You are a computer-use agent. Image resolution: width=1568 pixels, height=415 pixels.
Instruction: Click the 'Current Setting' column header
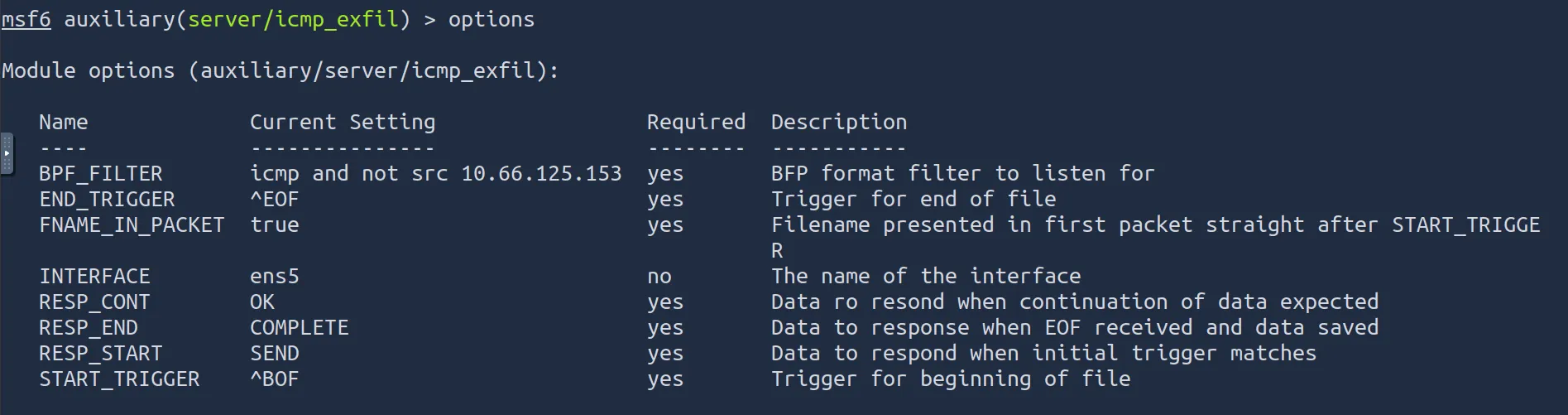tap(343, 122)
